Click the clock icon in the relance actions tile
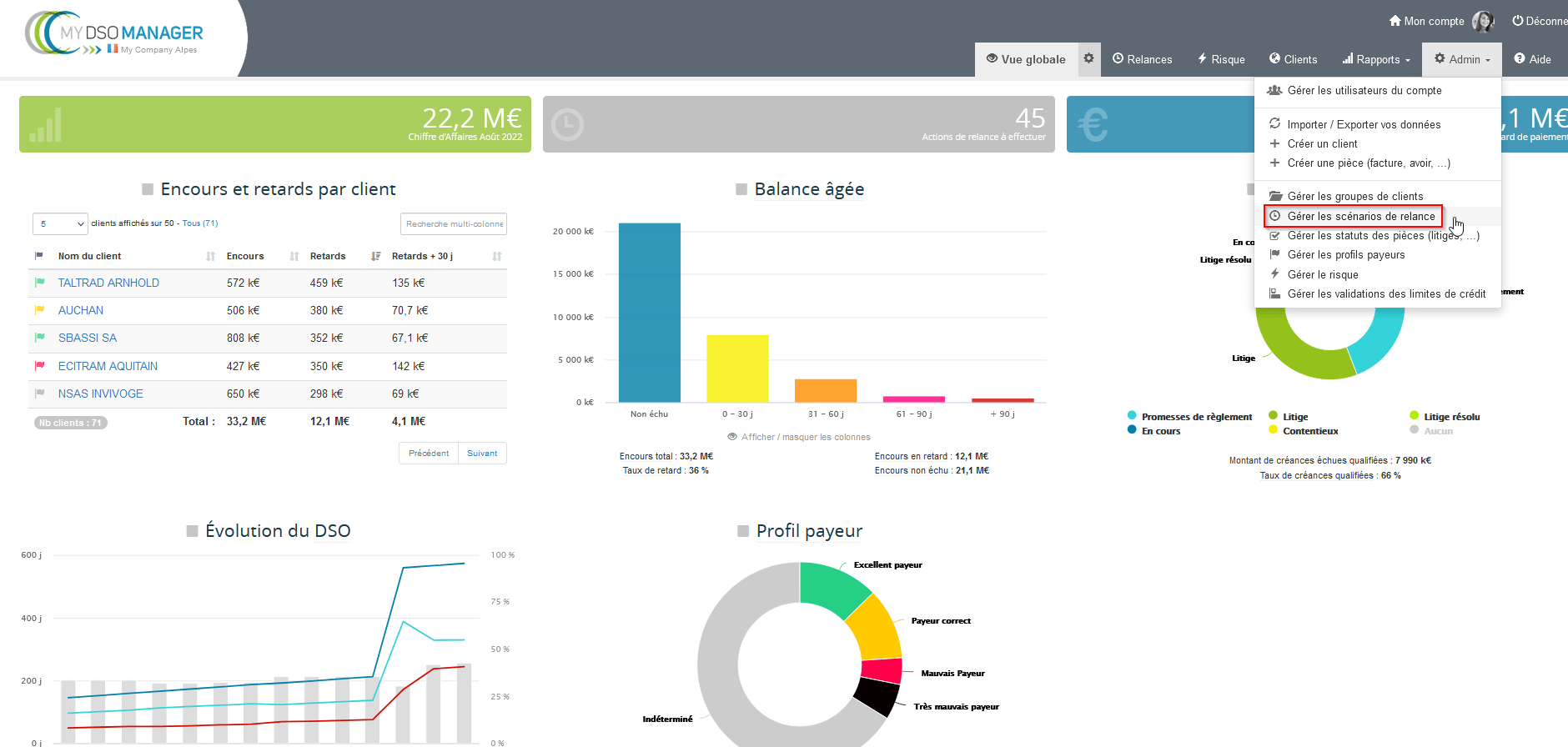Screen dimensions: 1568x747 coord(568,125)
